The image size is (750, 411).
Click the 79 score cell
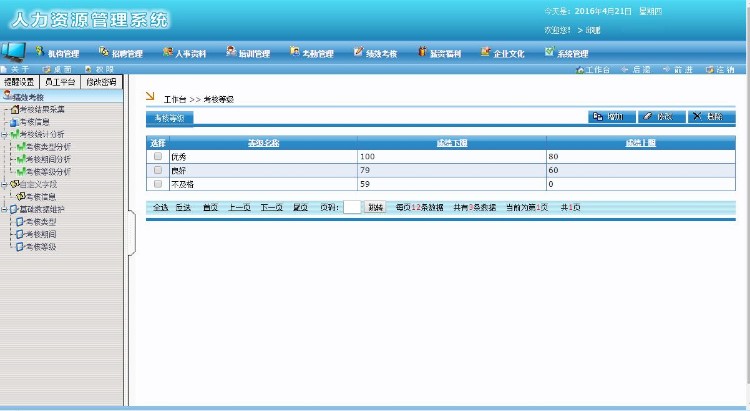tap(452, 170)
